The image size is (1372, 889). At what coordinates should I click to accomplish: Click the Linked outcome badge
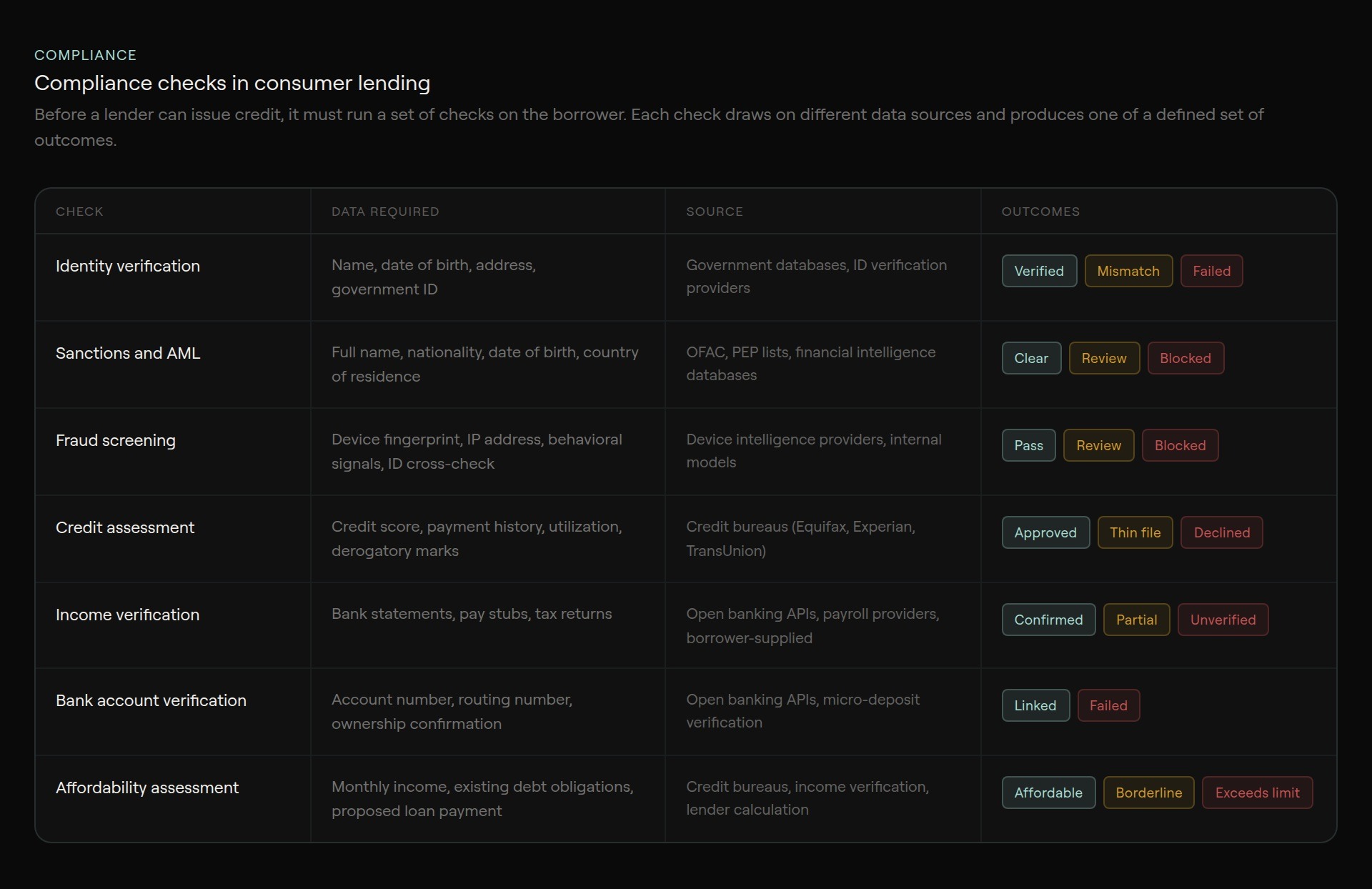coord(1035,705)
